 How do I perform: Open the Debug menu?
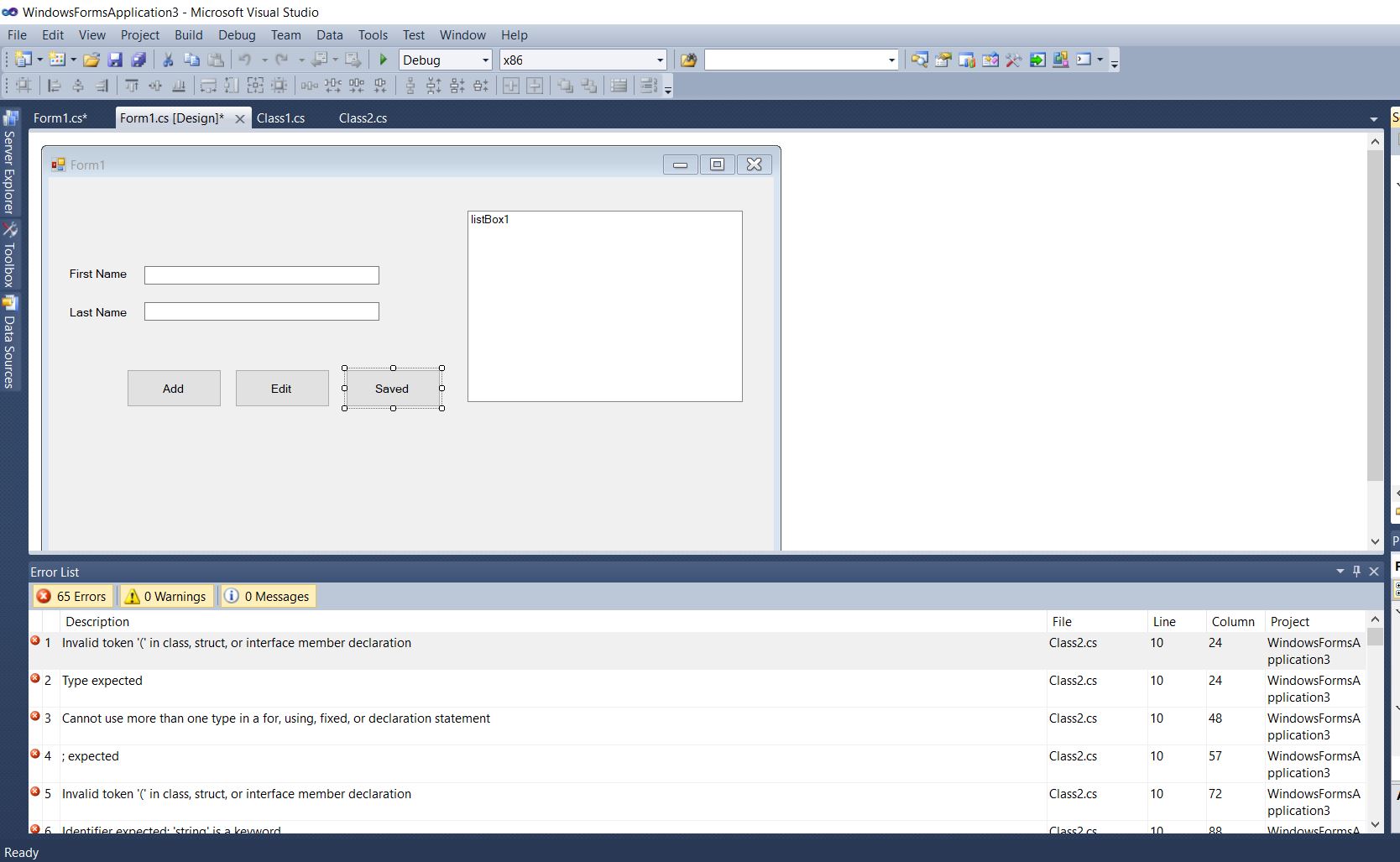(237, 35)
